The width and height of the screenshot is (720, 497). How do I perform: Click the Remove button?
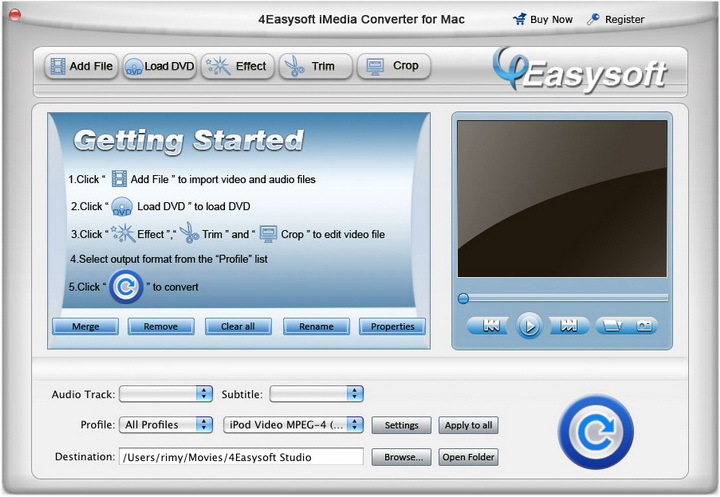click(x=161, y=327)
